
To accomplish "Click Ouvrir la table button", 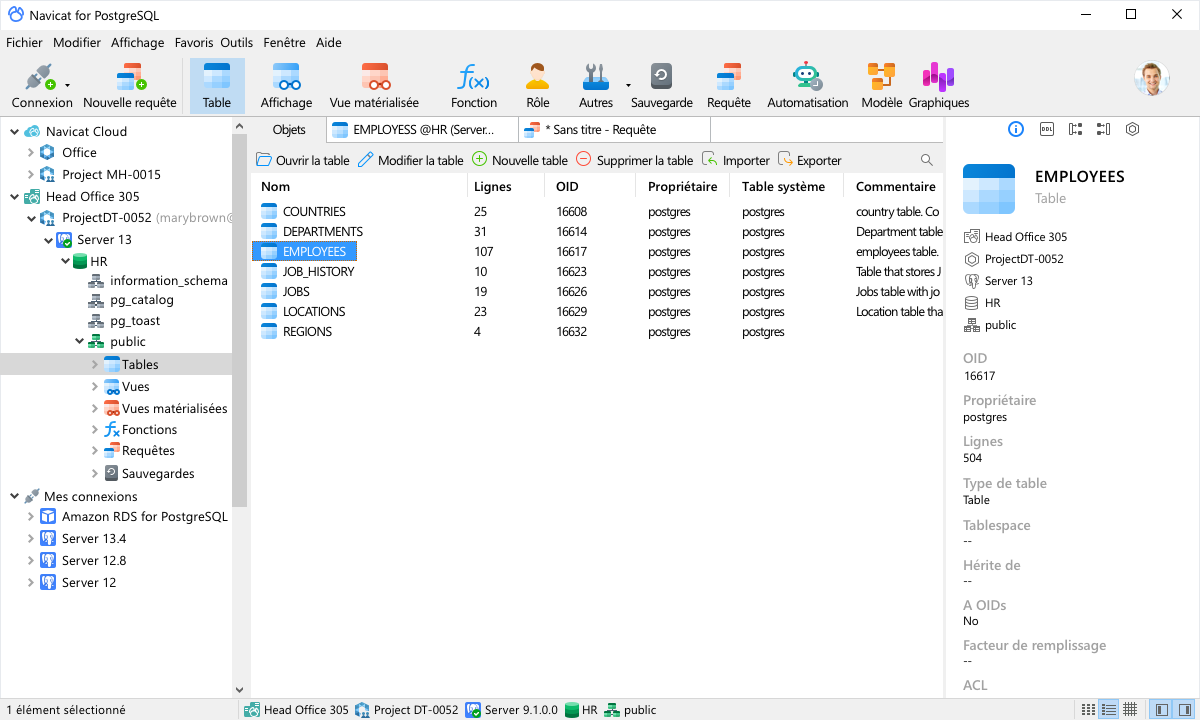I will (303, 160).
